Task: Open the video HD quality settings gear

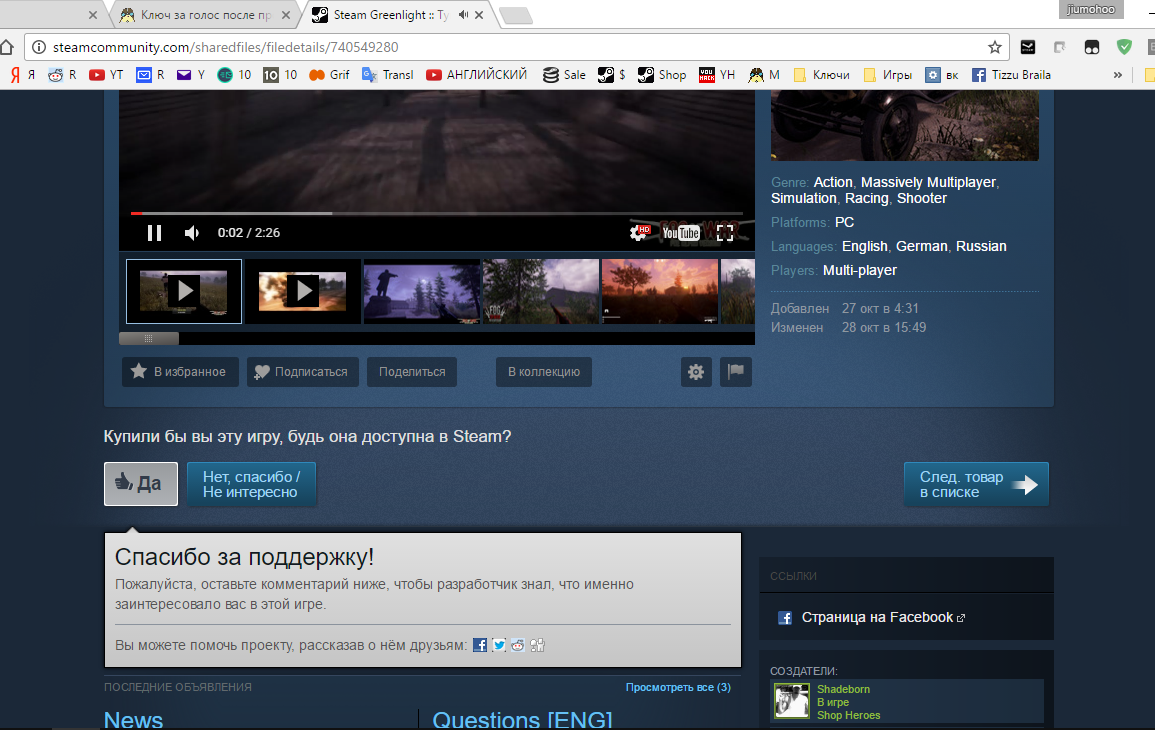Action: (x=639, y=233)
